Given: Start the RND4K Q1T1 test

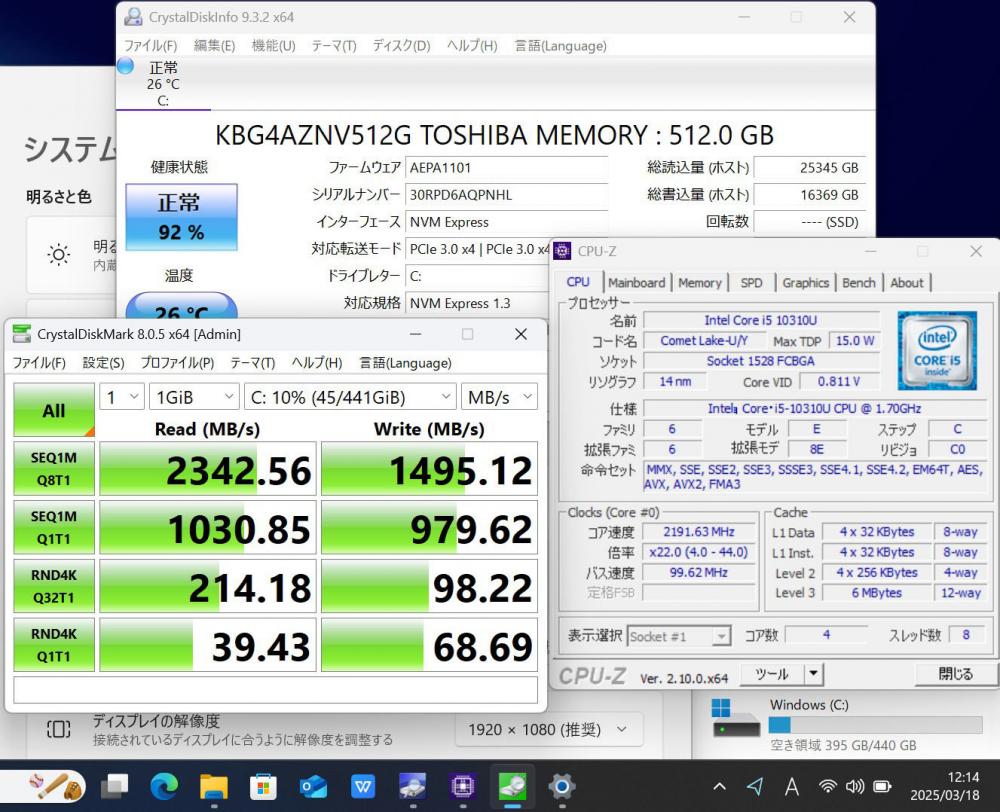Looking at the screenshot, I should (x=54, y=645).
